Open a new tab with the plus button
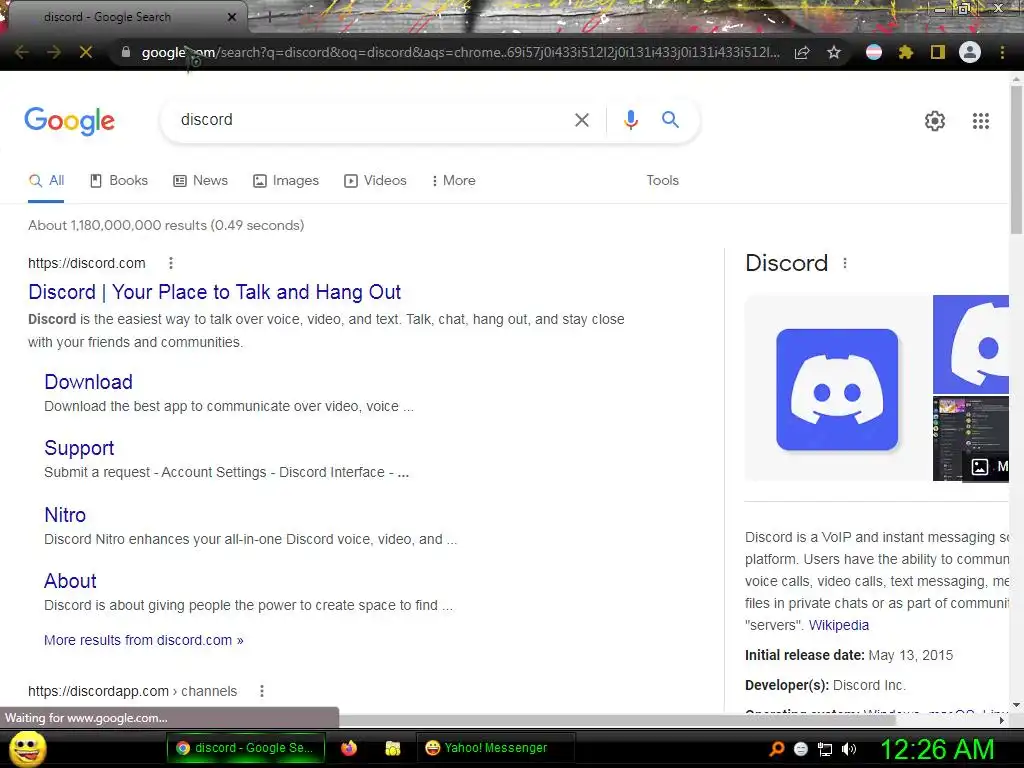Viewport: 1024px width, 768px height. click(x=268, y=17)
